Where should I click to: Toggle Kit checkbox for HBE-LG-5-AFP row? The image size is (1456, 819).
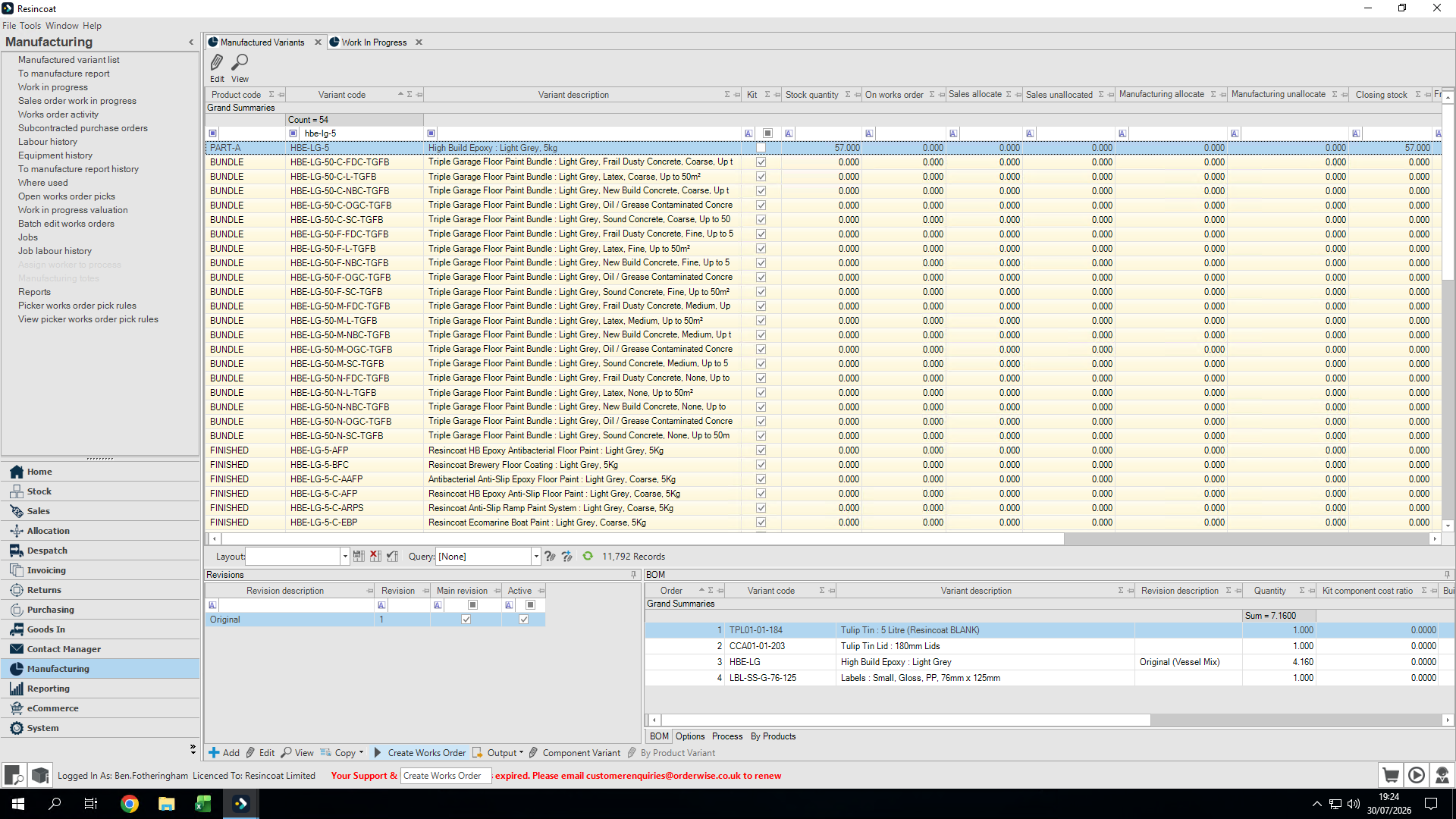761,450
